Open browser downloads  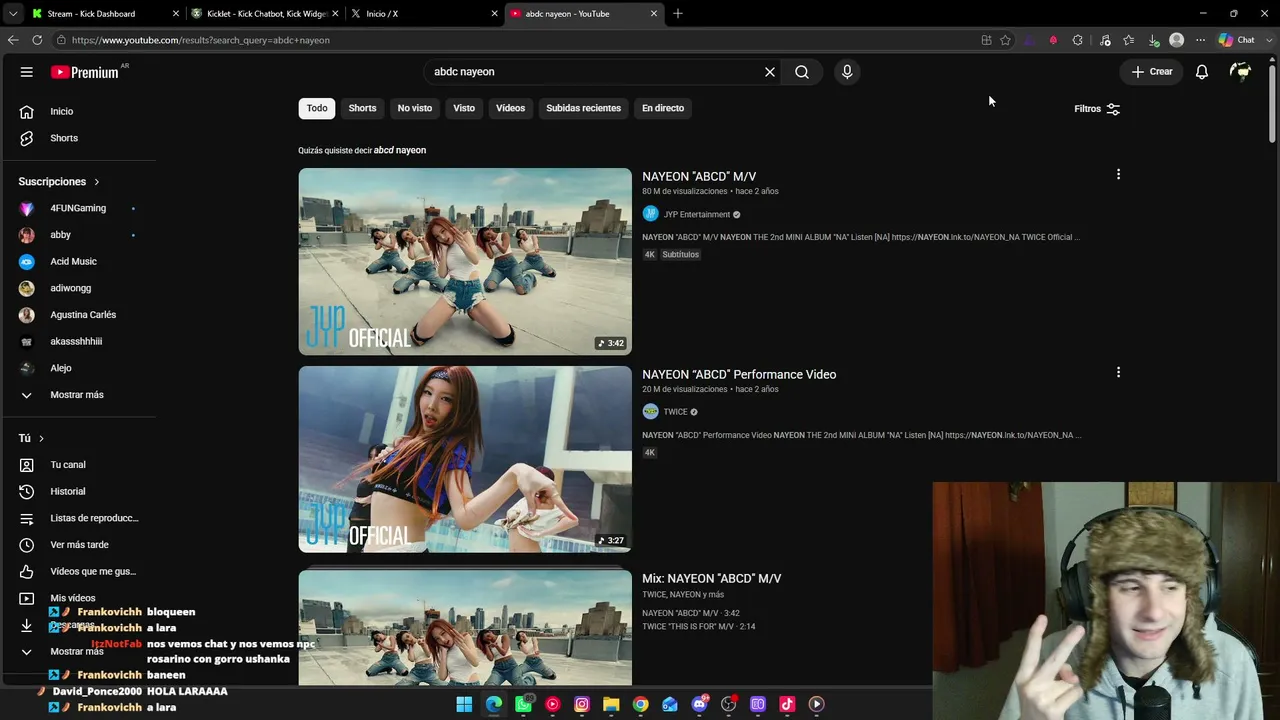[x=1153, y=40]
